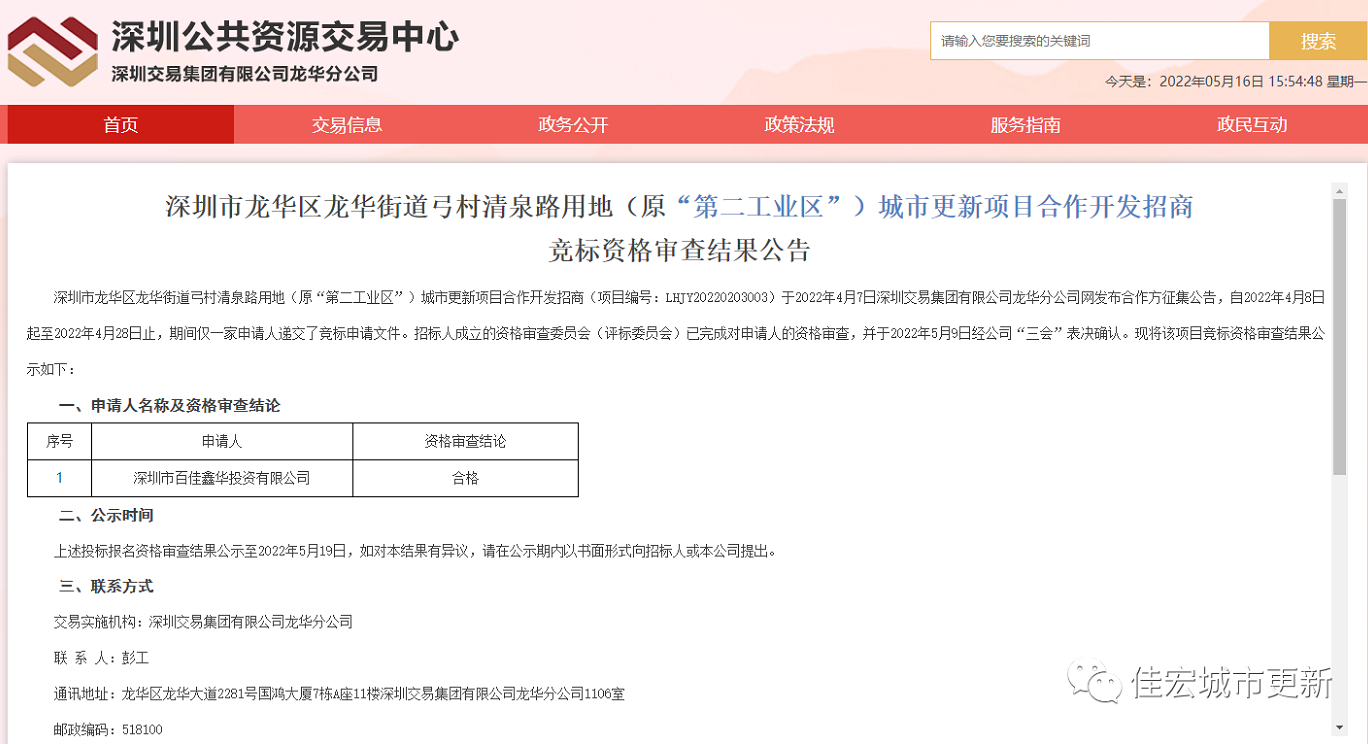Viewport: 1368px width, 744px height.
Task: Click the red diamond site logo
Action: click(53, 50)
